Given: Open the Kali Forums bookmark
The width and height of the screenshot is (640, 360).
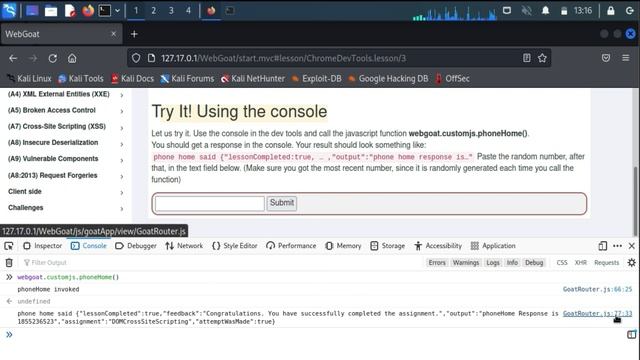Looking at the screenshot, I should coord(187,78).
